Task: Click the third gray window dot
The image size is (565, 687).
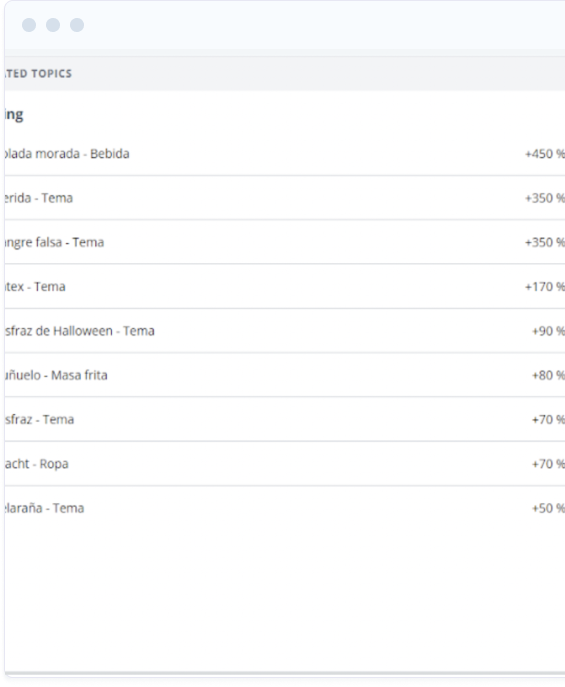Action: tap(77, 25)
